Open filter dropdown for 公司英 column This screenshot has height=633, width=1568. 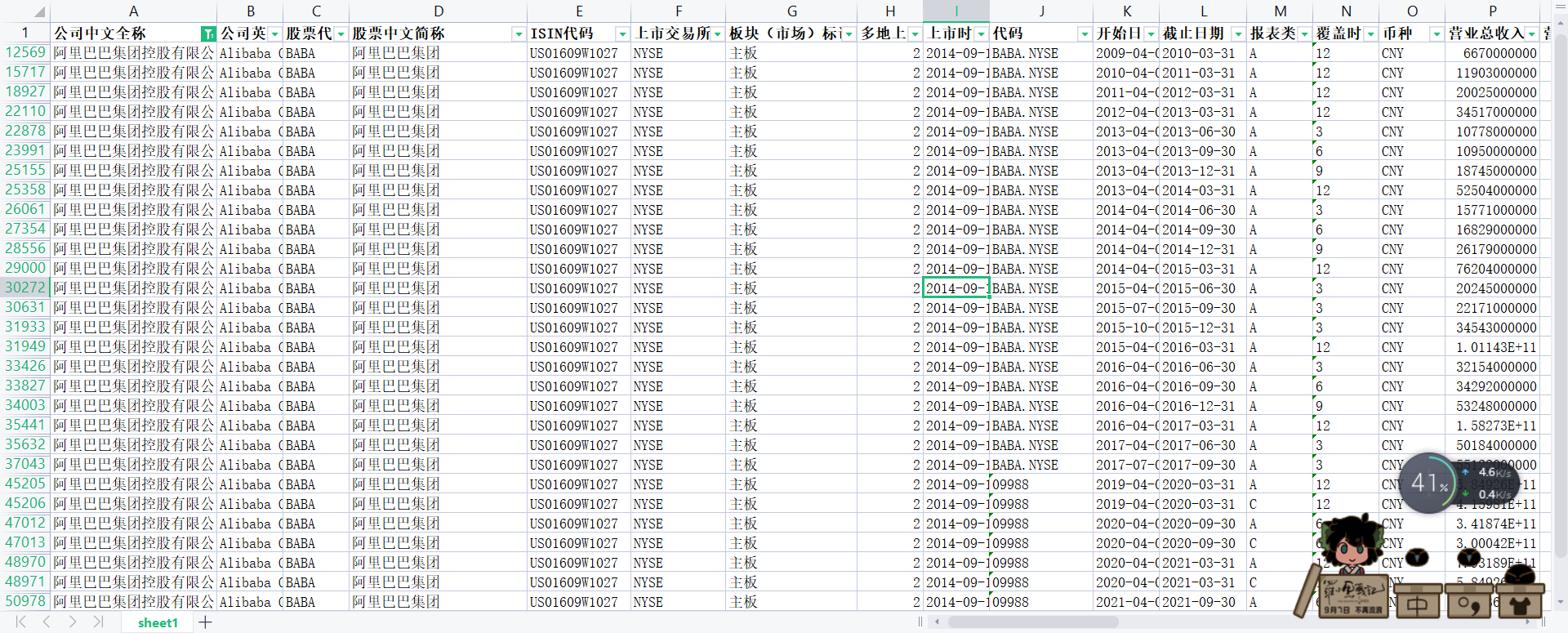[x=275, y=33]
